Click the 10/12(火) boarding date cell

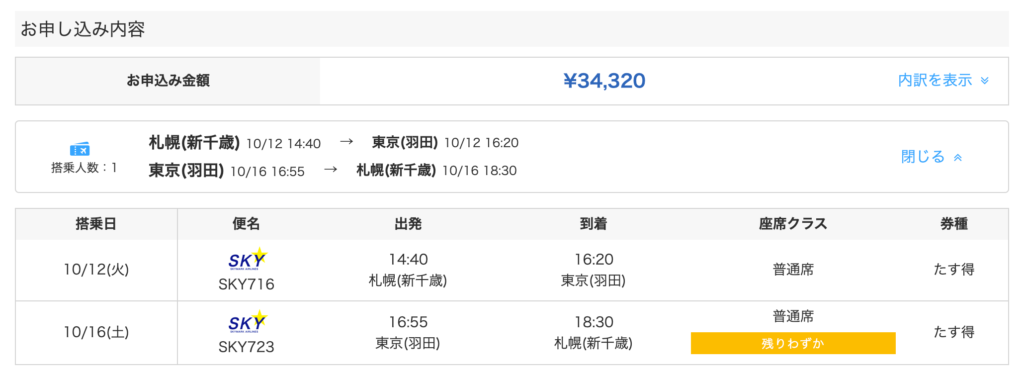pyautogui.click(x=96, y=270)
